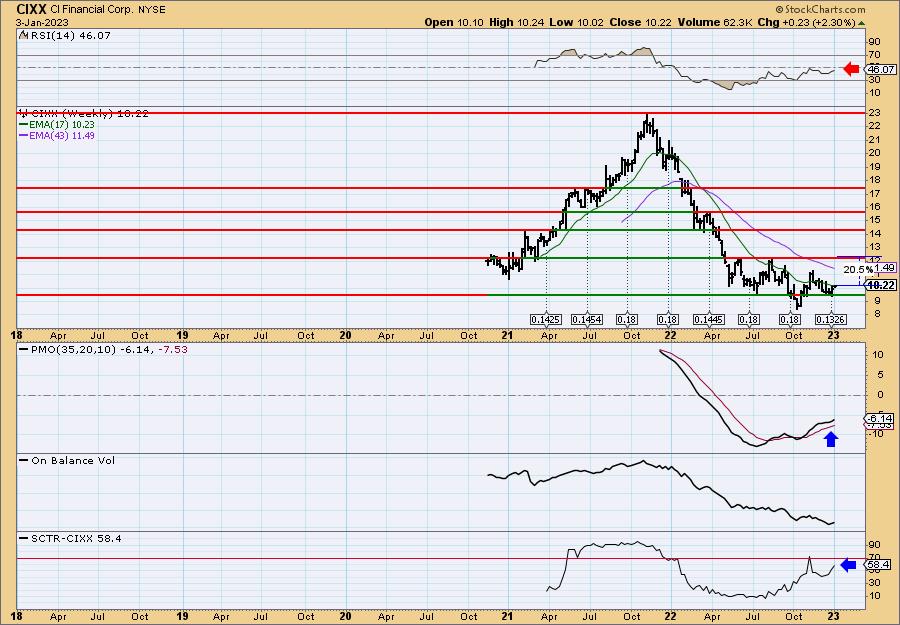Click the 90 level on the RSI axis
The height and width of the screenshot is (625, 900).
pos(875,42)
